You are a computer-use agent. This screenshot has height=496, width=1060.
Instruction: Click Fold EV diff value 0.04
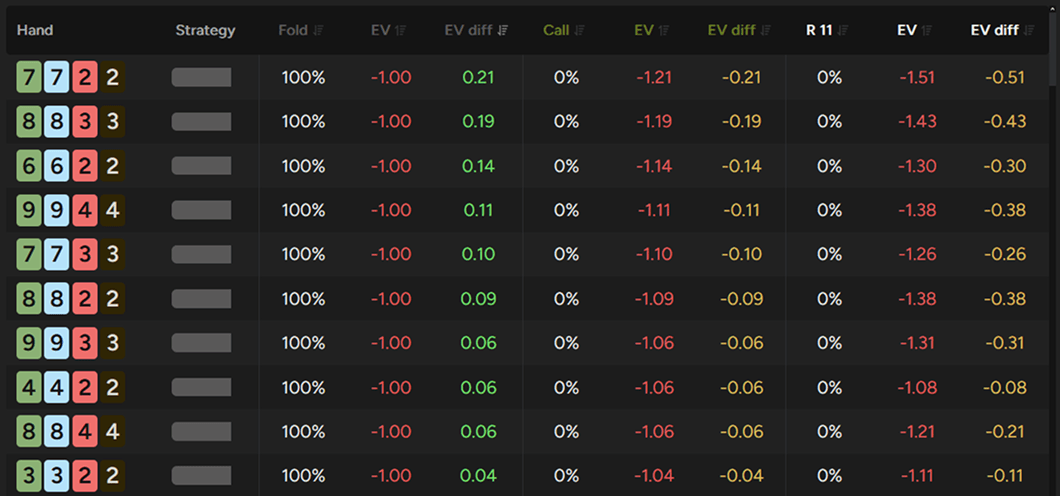[x=479, y=476]
